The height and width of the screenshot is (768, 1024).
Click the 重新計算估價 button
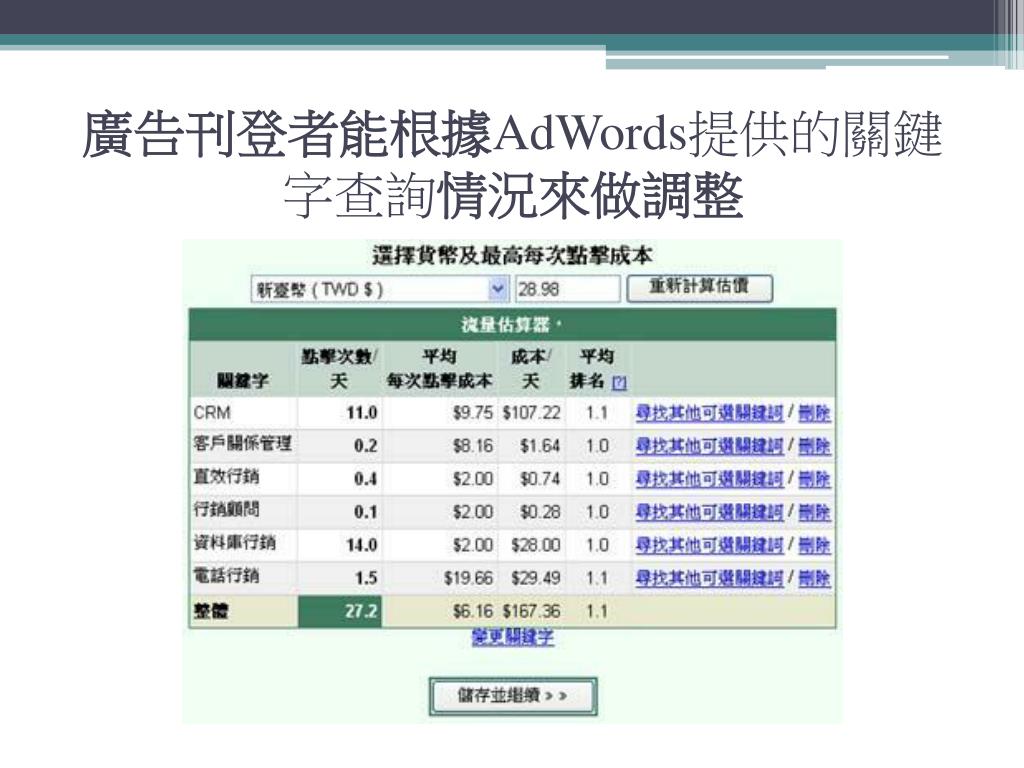coord(699,288)
